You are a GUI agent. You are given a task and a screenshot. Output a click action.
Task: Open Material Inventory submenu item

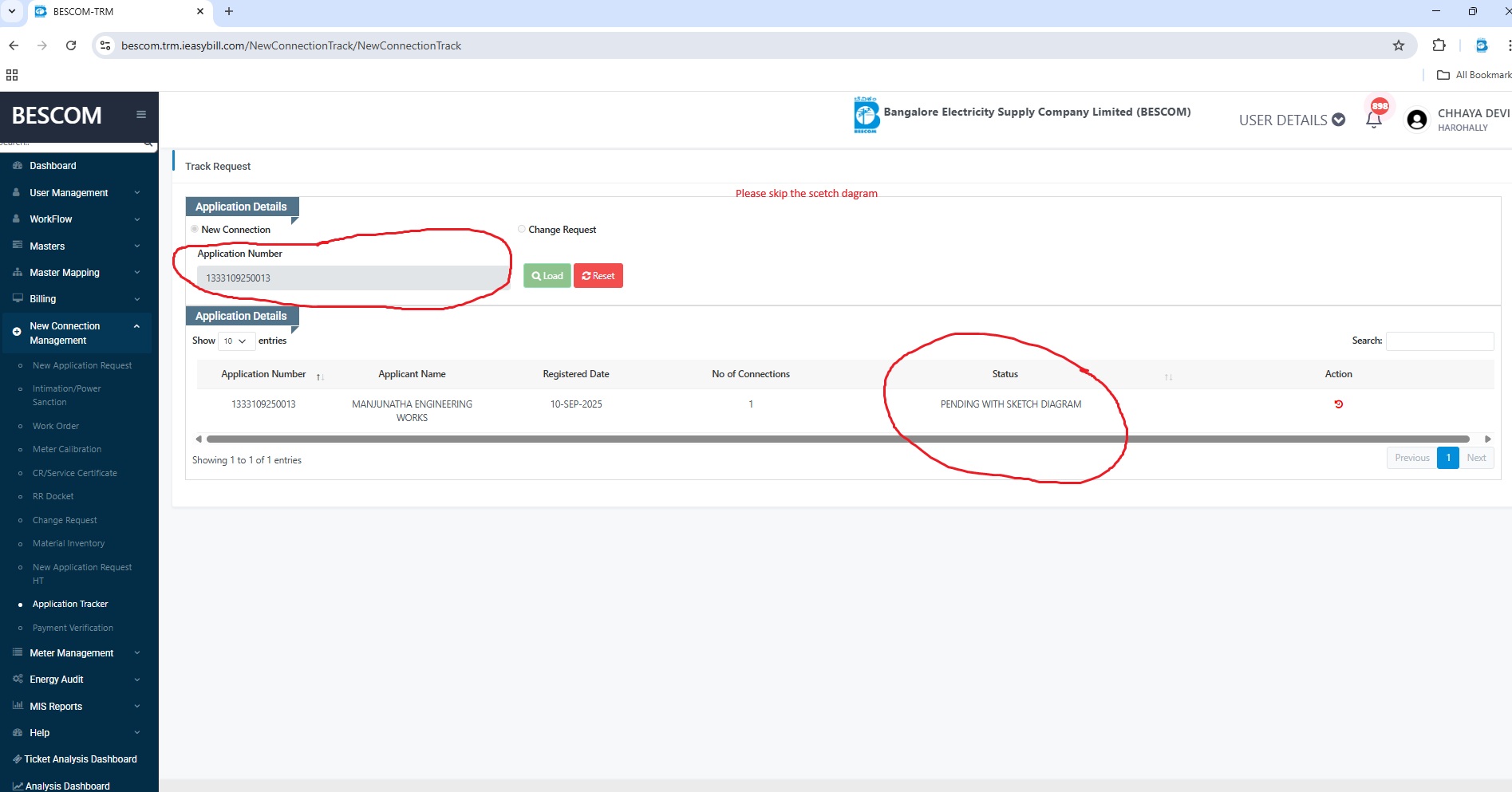point(69,543)
